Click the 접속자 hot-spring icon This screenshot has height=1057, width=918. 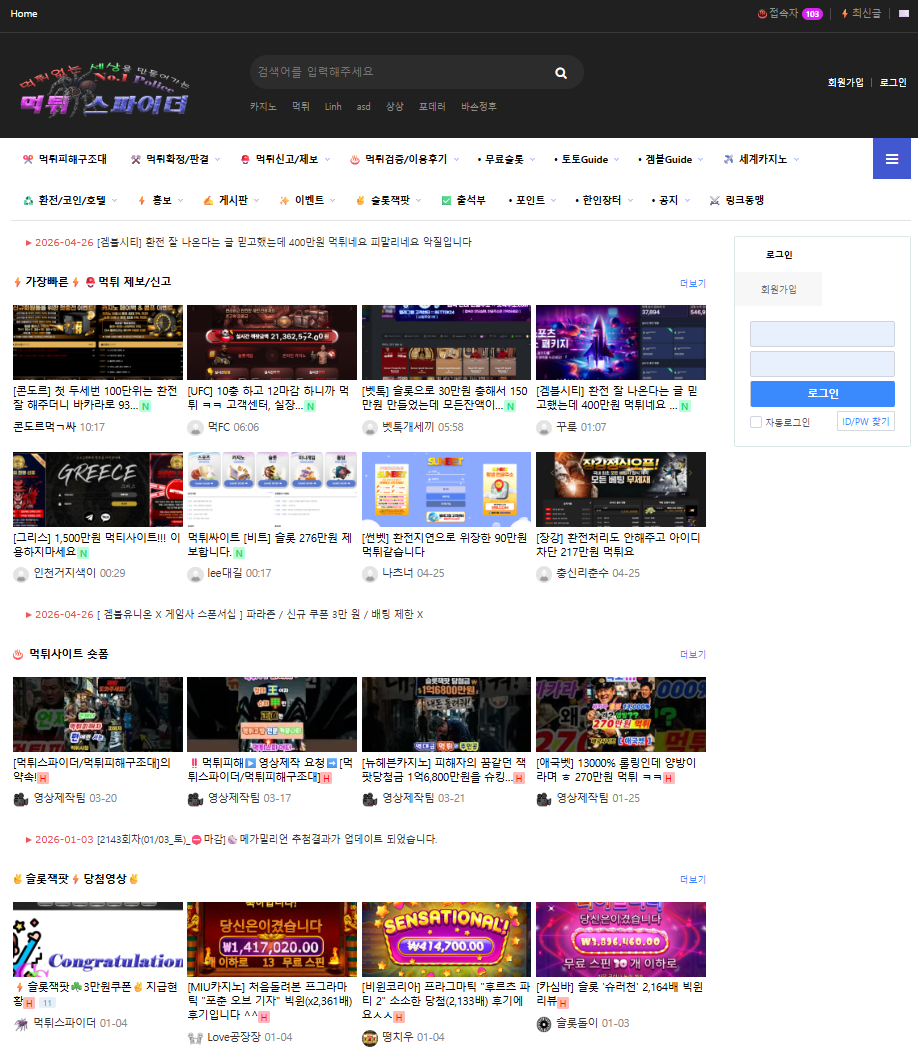point(762,14)
